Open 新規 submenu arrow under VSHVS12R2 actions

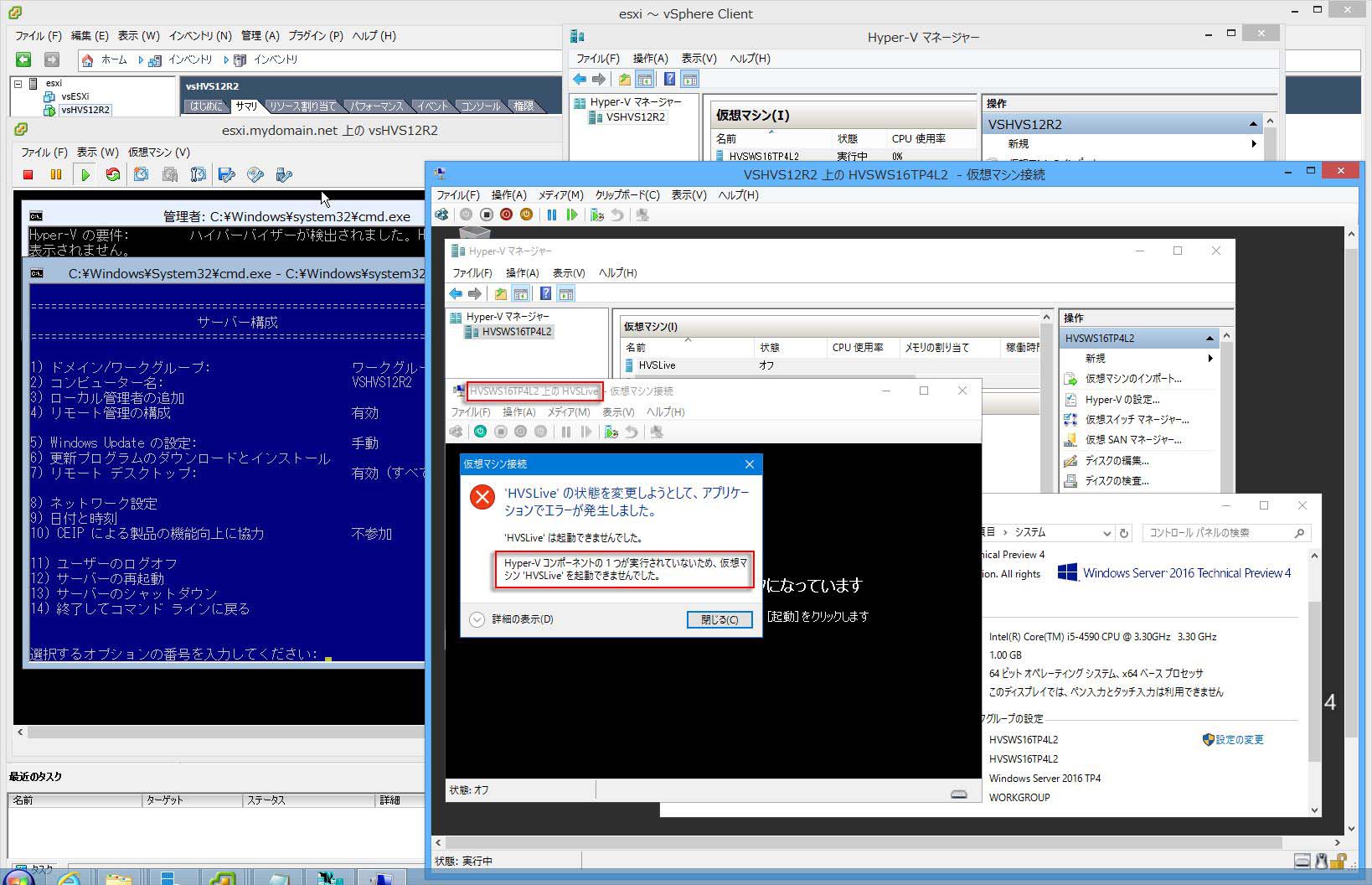point(1254,144)
